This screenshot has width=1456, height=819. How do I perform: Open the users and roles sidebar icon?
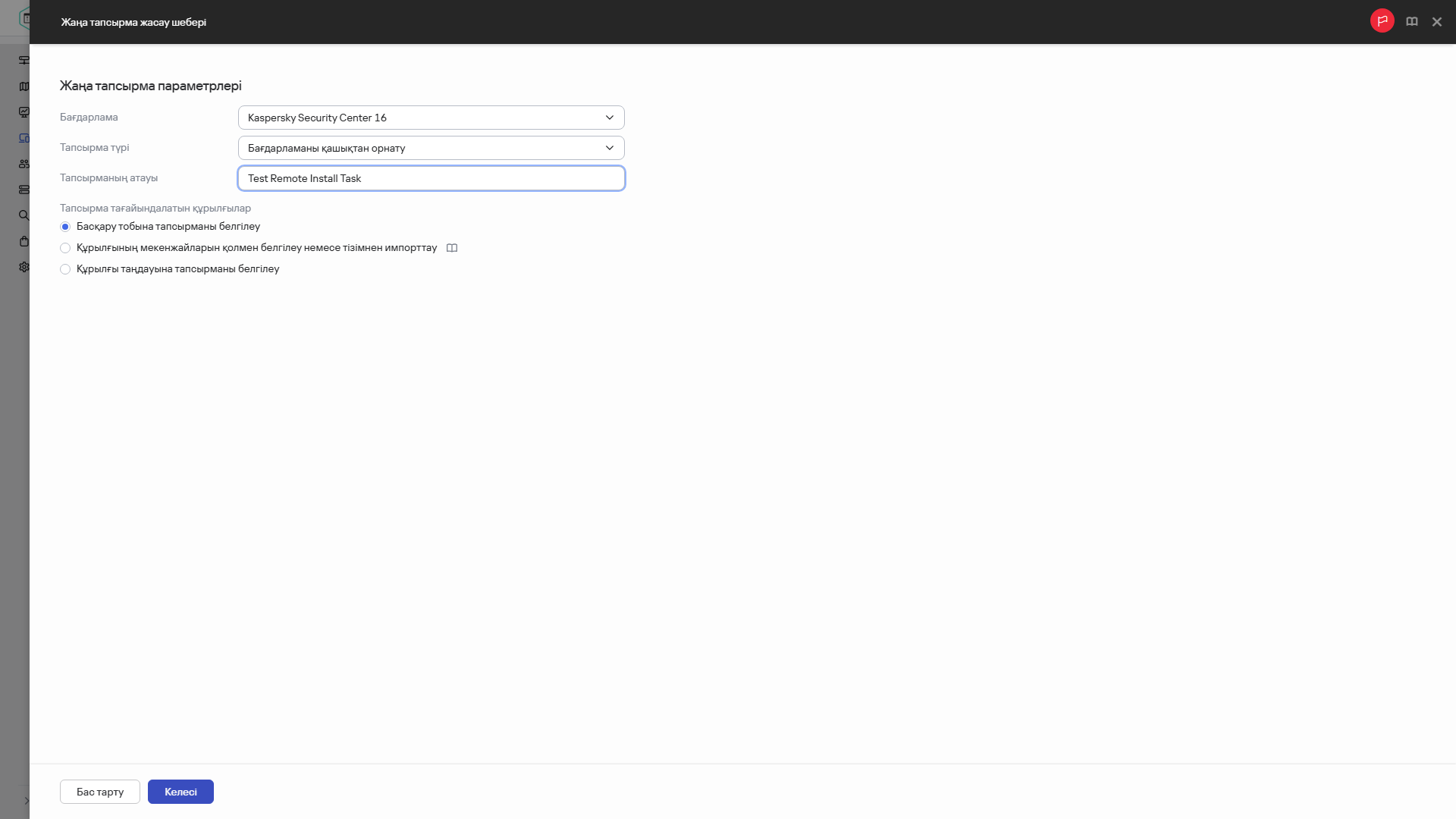[x=24, y=164]
